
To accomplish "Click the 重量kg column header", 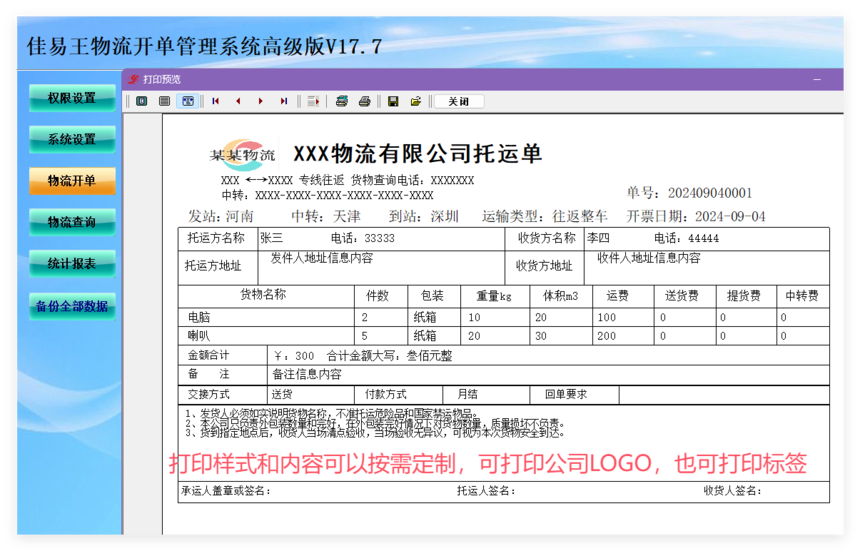I will point(494,297).
